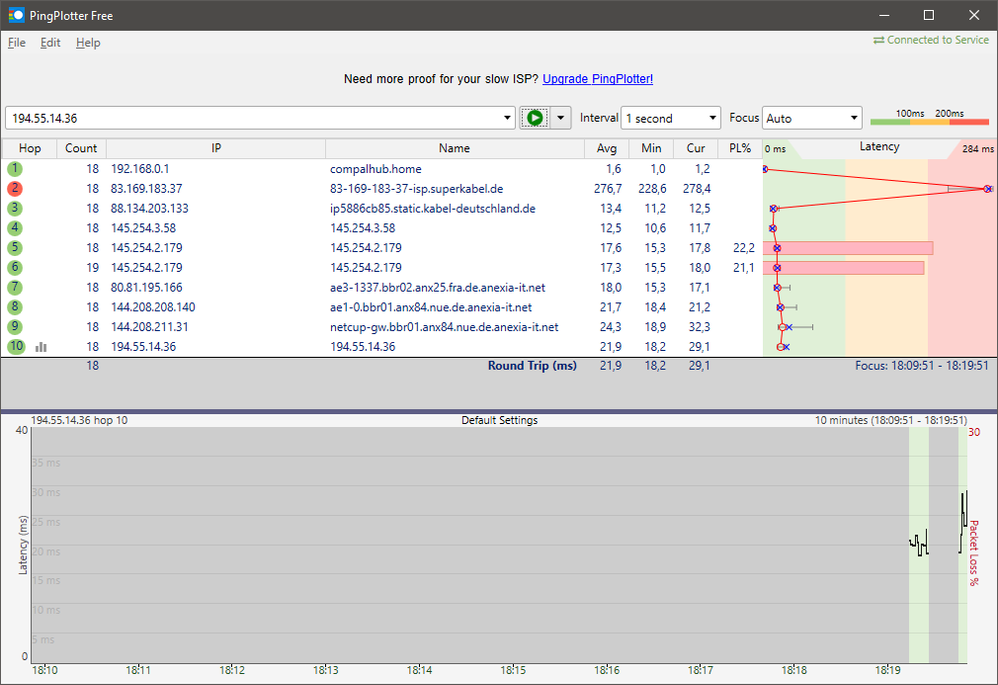Open the Focus dropdown set to Auto

(x=811, y=118)
